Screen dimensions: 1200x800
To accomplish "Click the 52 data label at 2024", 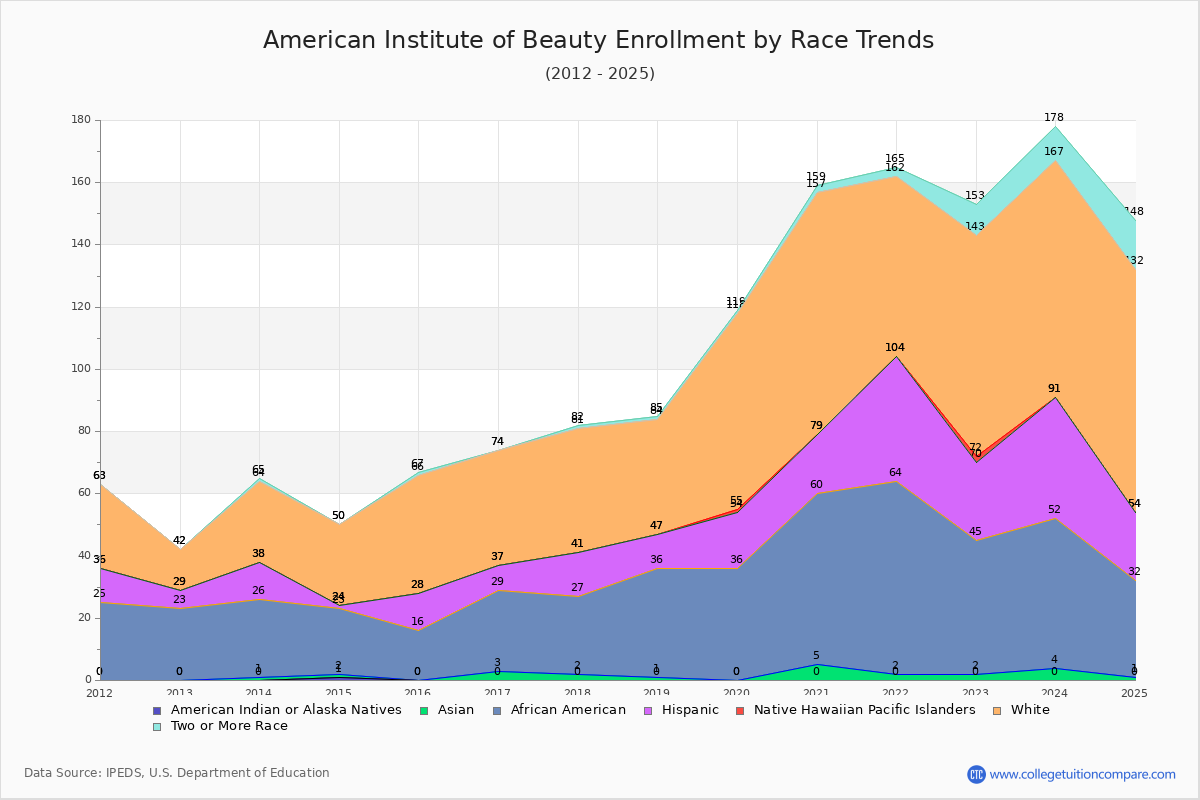I will coord(1054,510).
